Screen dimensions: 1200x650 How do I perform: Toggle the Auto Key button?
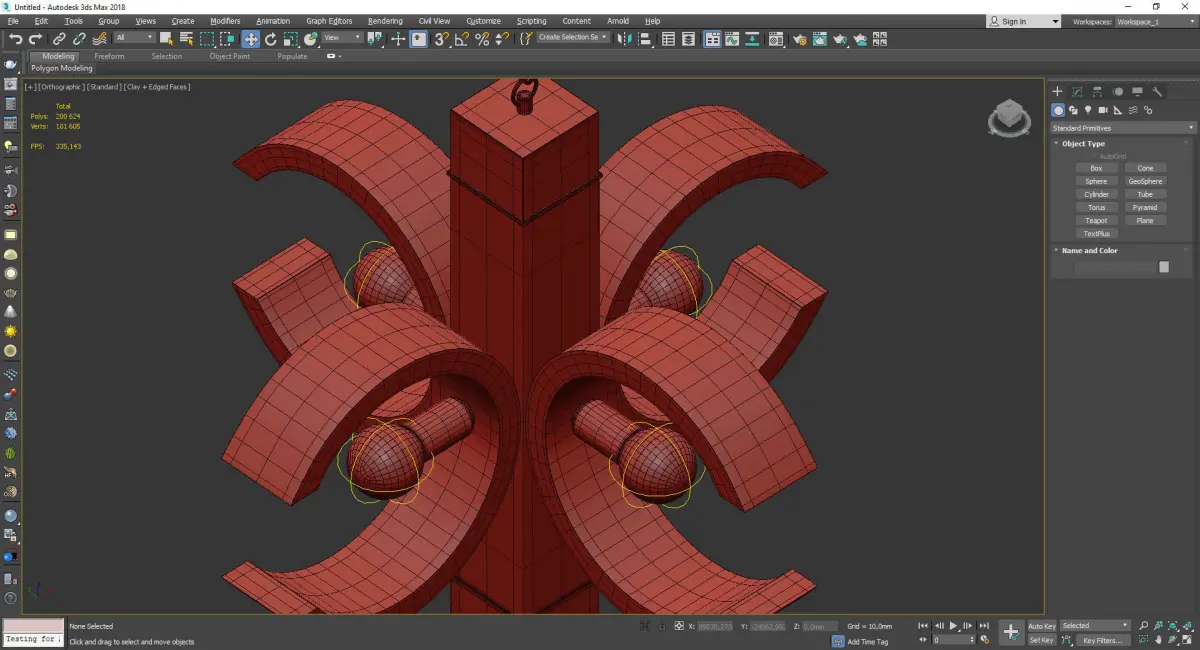tap(1042, 626)
